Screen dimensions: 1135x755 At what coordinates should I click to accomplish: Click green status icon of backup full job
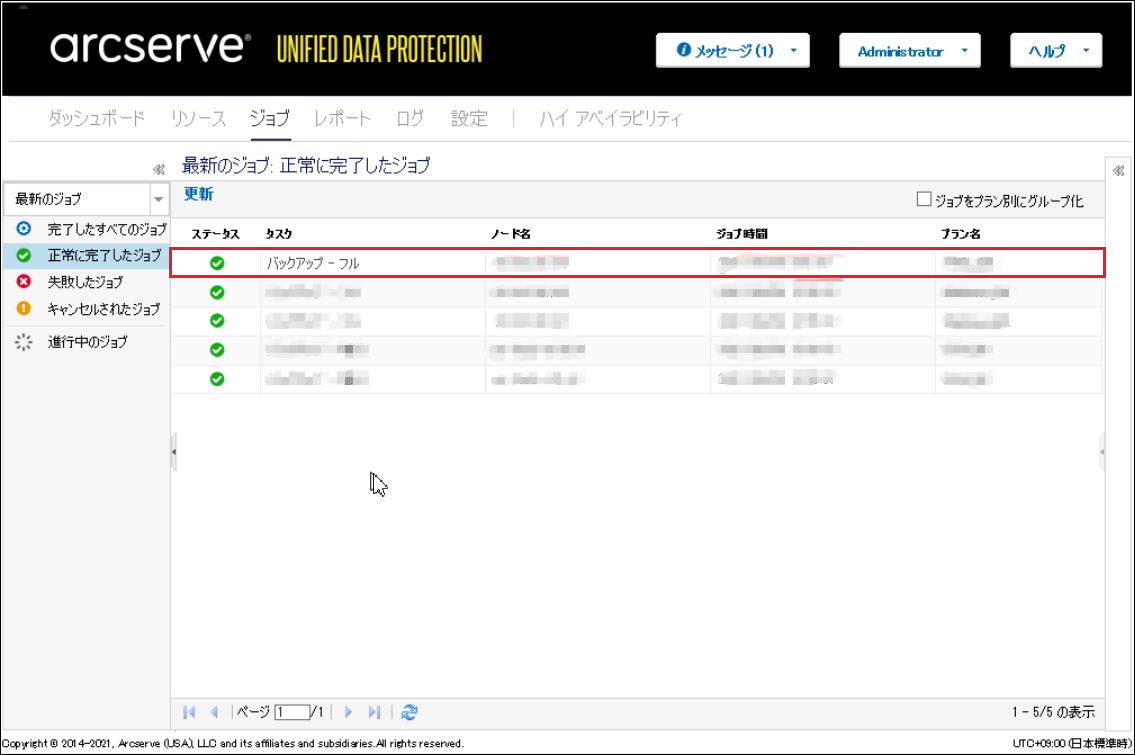(x=217, y=263)
